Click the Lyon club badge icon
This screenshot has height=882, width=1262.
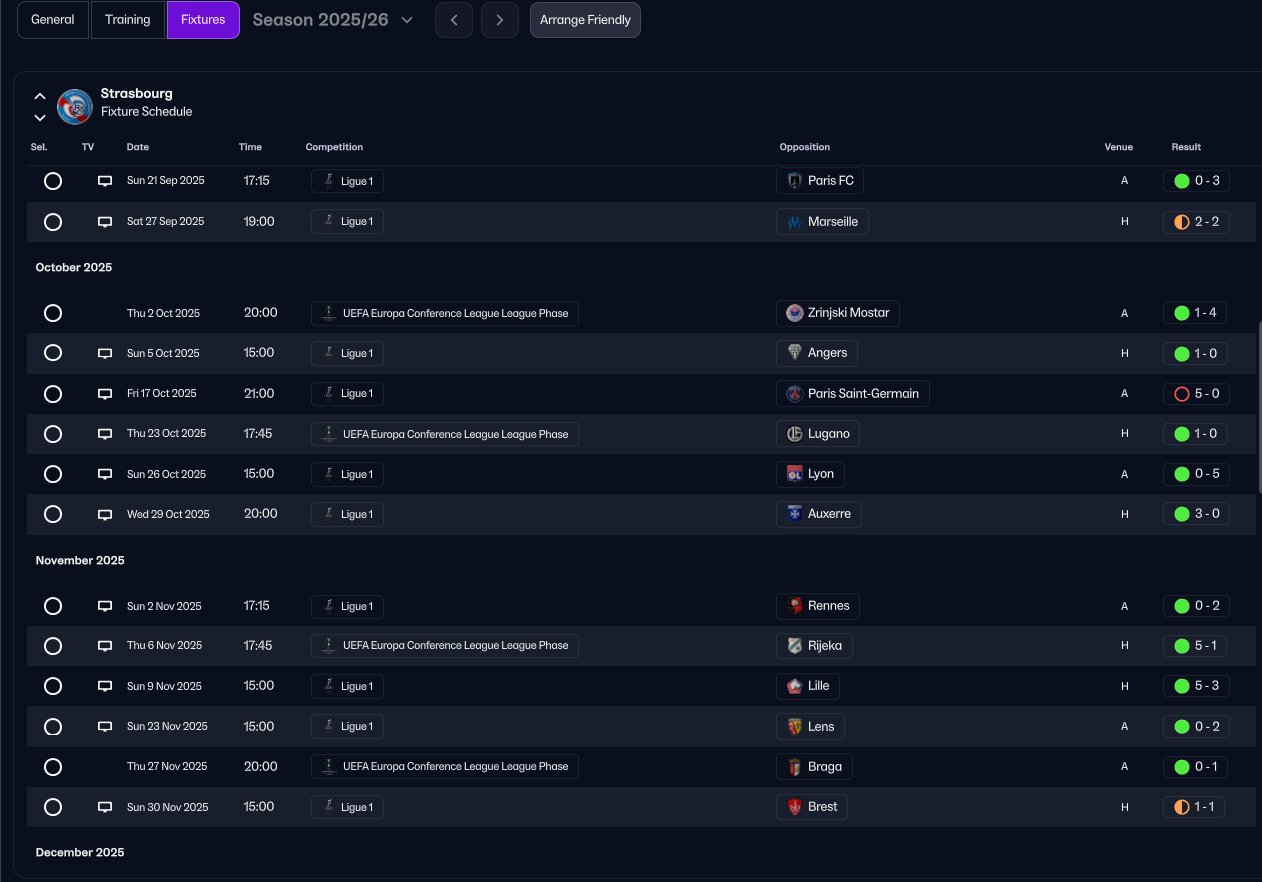tap(795, 474)
